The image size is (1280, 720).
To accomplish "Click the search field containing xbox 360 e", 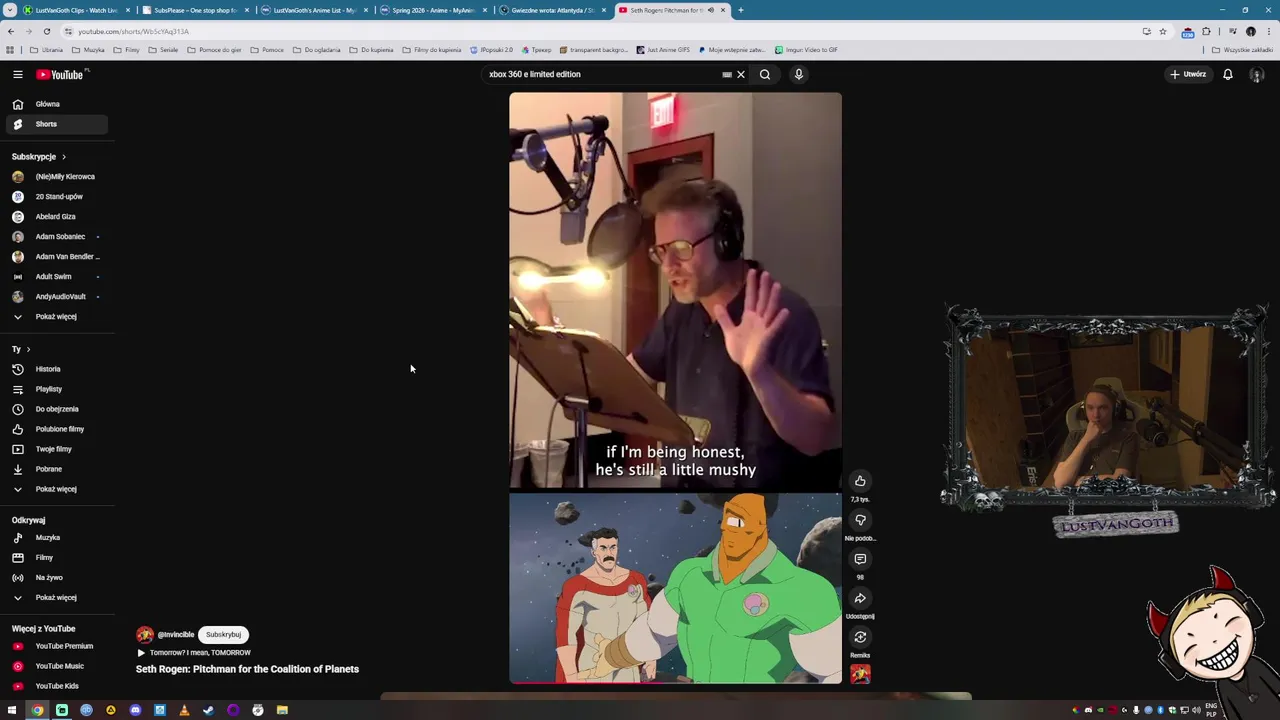I will pyautogui.click(x=600, y=74).
